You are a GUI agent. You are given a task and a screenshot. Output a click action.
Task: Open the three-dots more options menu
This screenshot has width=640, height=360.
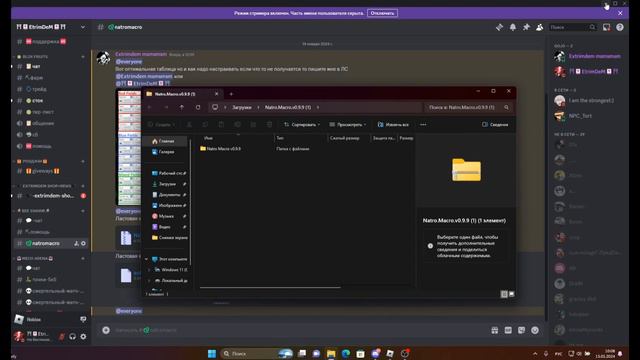(423, 124)
